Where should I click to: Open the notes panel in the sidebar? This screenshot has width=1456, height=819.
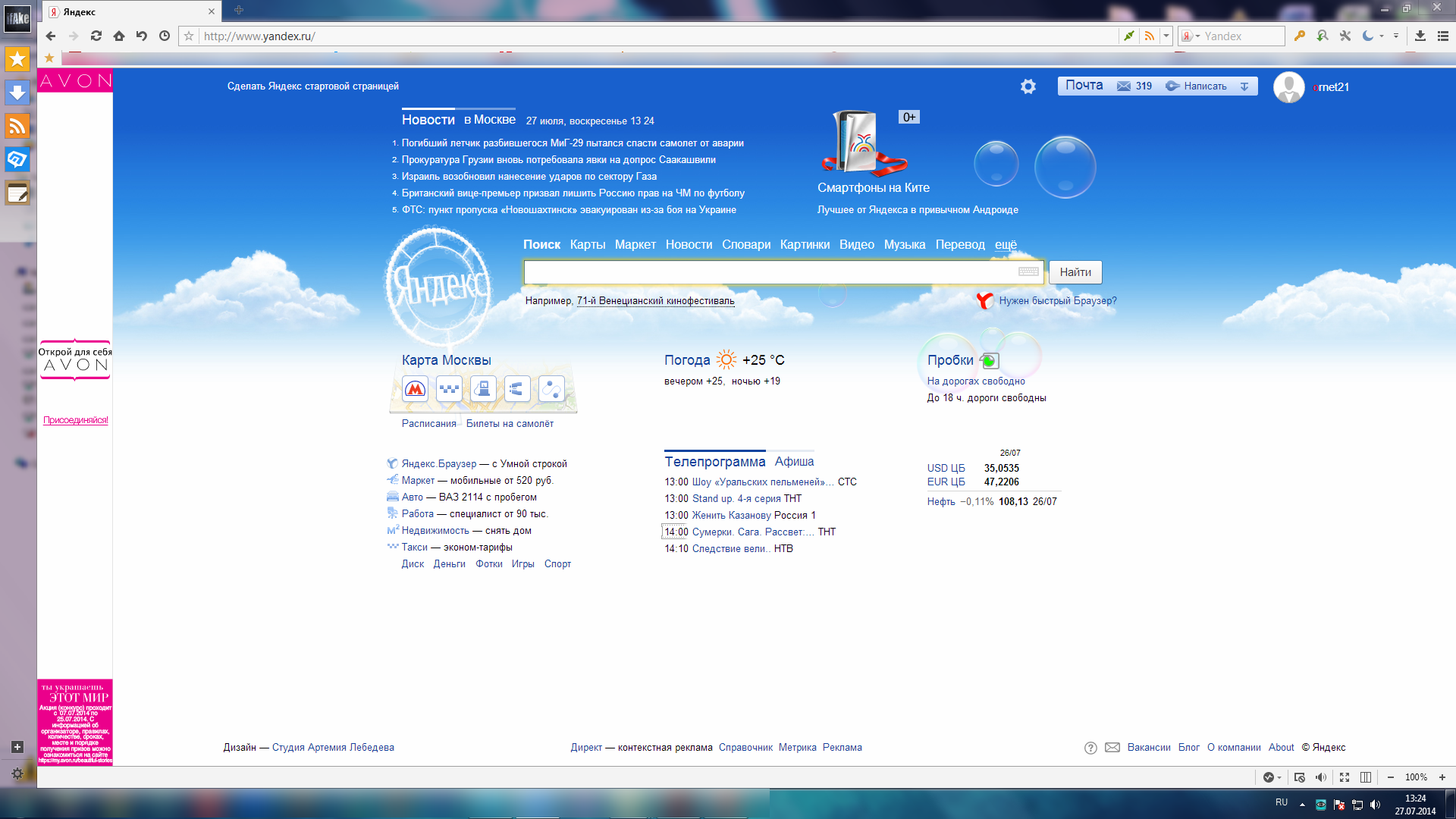point(17,193)
